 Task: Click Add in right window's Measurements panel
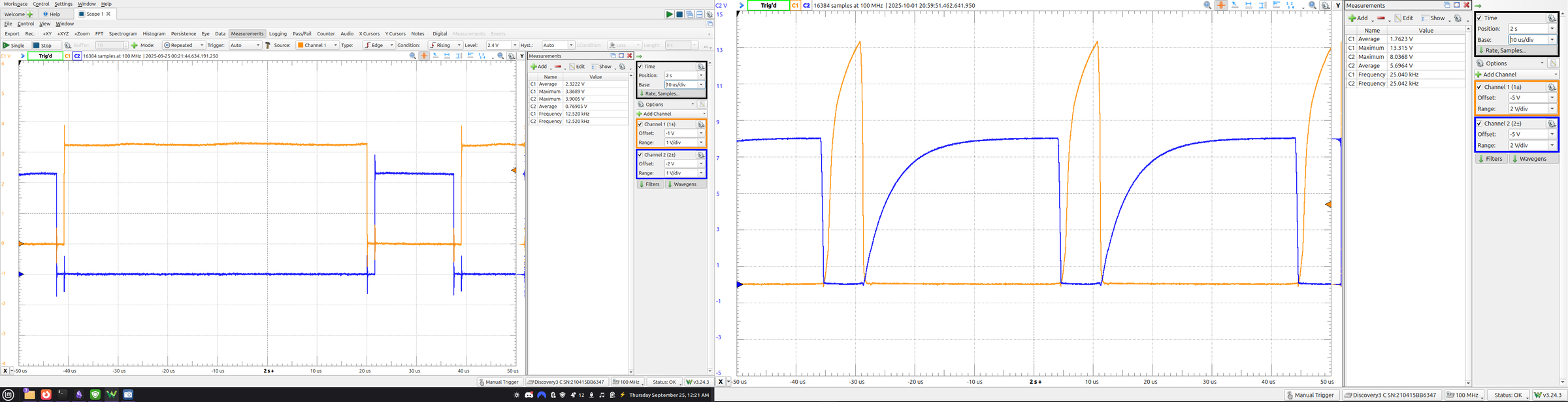(x=1358, y=18)
